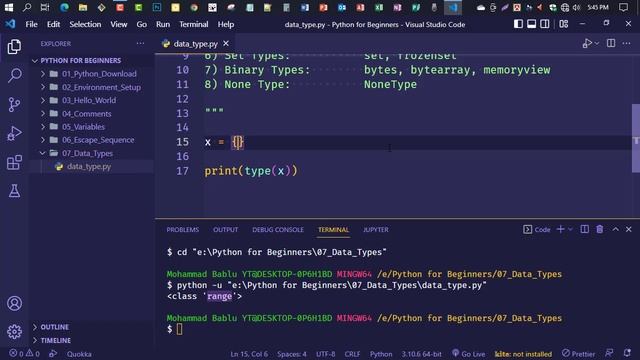Open the Testing flask view
This screenshot has height=360, width=640.
tap(14, 191)
